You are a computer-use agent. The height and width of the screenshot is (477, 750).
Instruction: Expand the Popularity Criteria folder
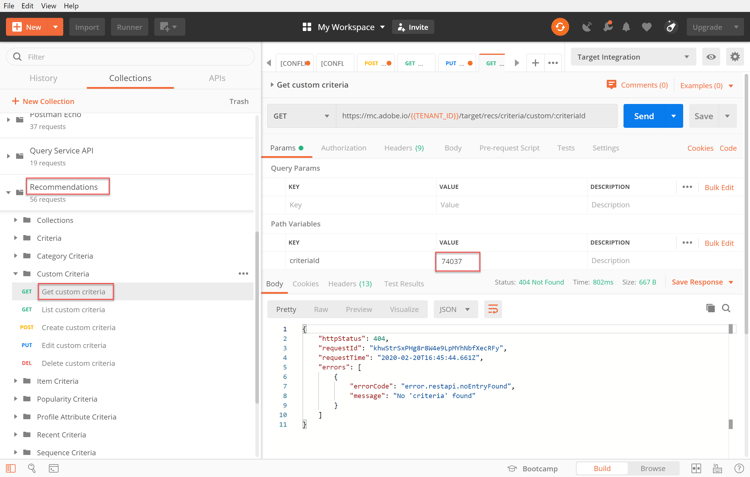click(15, 399)
